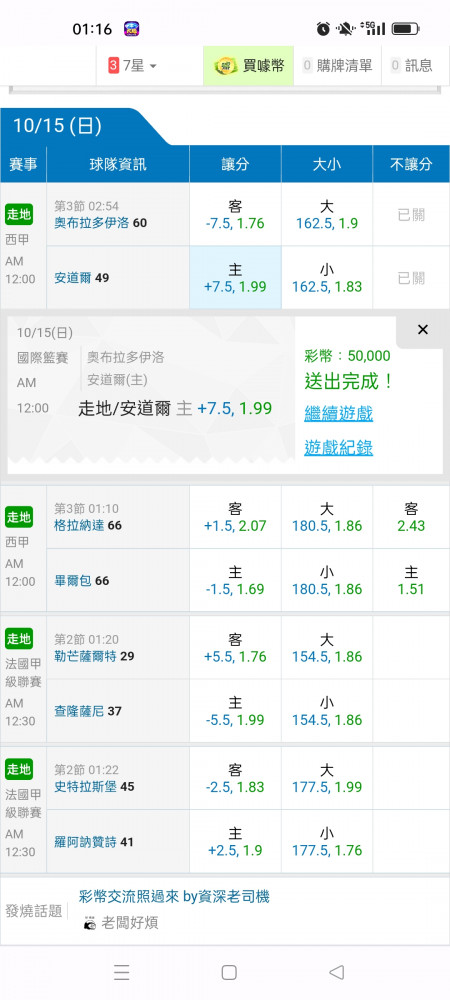Tap the 走地 badge for 勒芒薩爾特 match
This screenshot has width=450, height=1000.
pyautogui.click(x=19, y=638)
